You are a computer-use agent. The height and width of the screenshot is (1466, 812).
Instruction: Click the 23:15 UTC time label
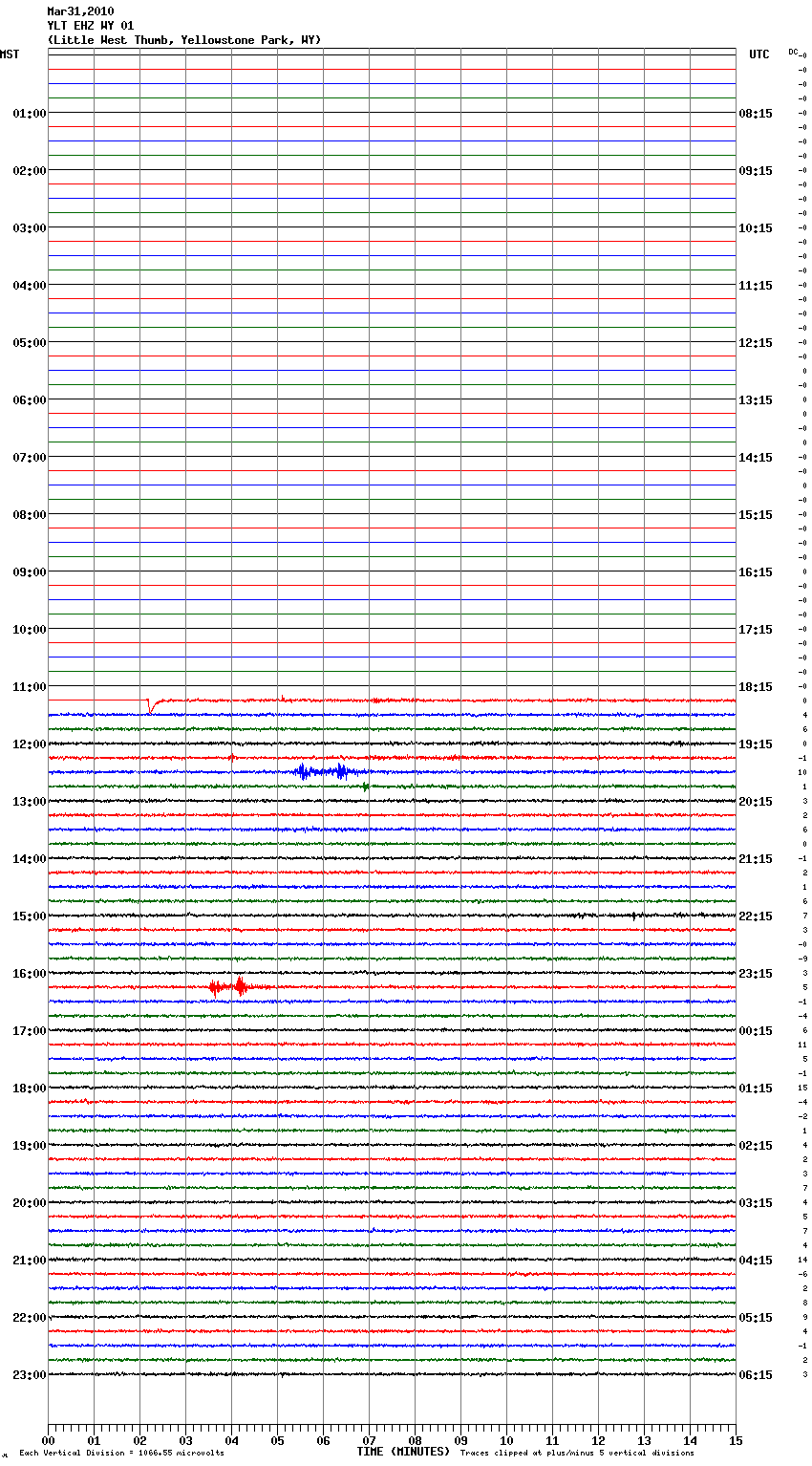pos(756,974)
